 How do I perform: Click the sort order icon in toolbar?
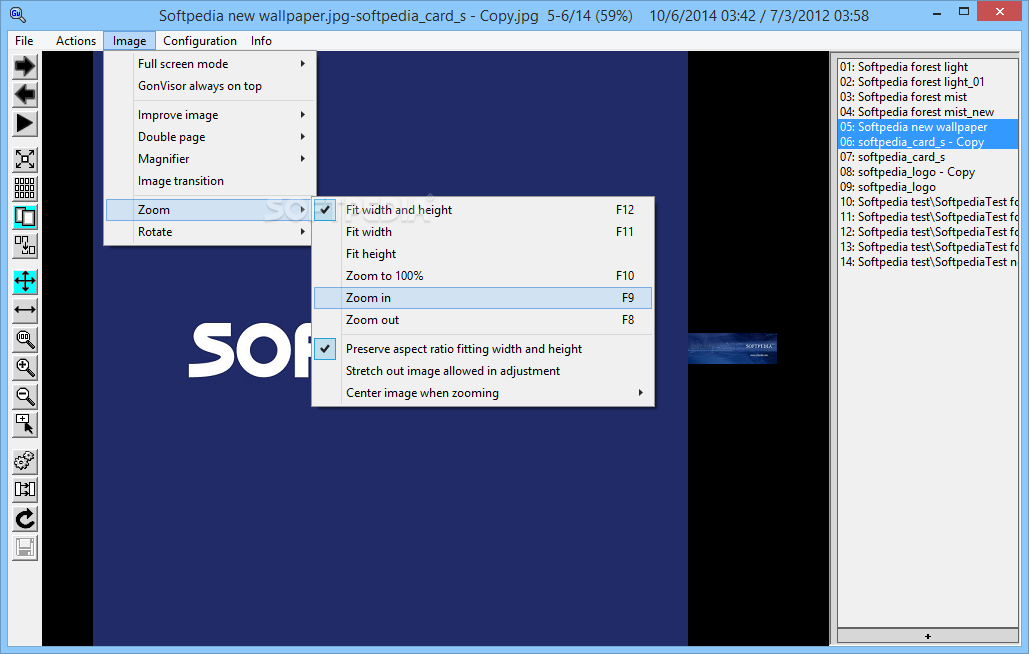point(25,246)
